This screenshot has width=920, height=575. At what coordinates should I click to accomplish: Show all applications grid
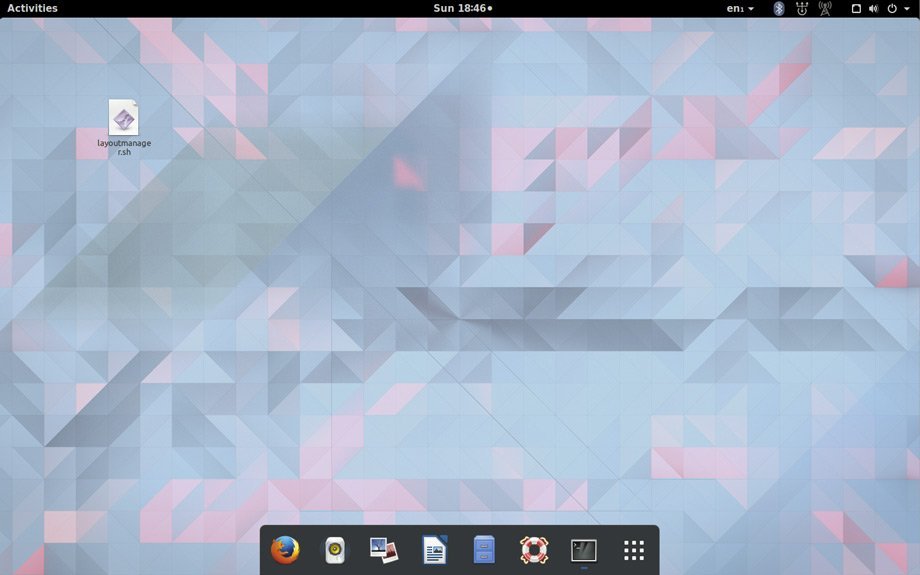coord(634,550)
